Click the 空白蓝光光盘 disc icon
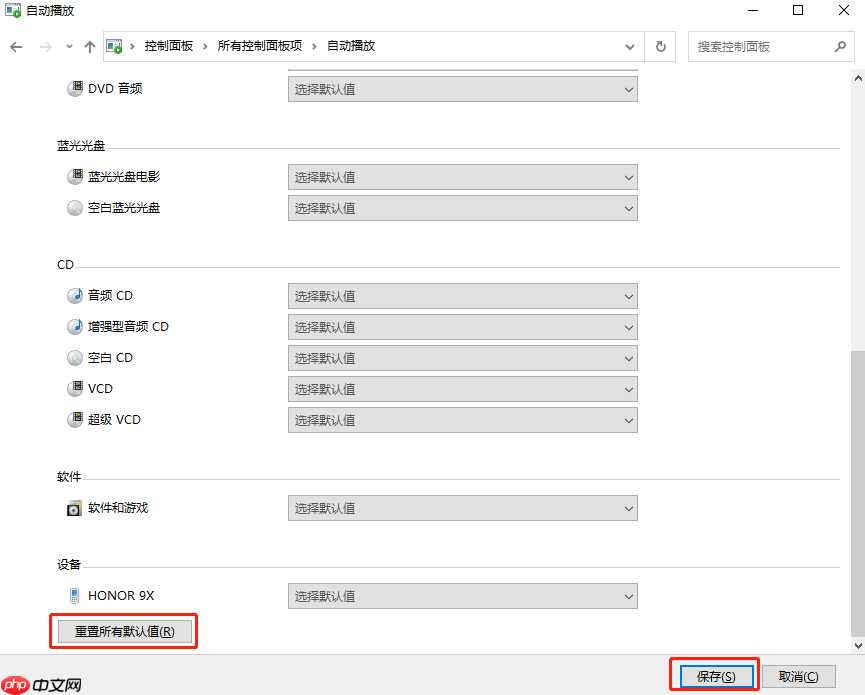The image size is (865, 695). [75, 207]
